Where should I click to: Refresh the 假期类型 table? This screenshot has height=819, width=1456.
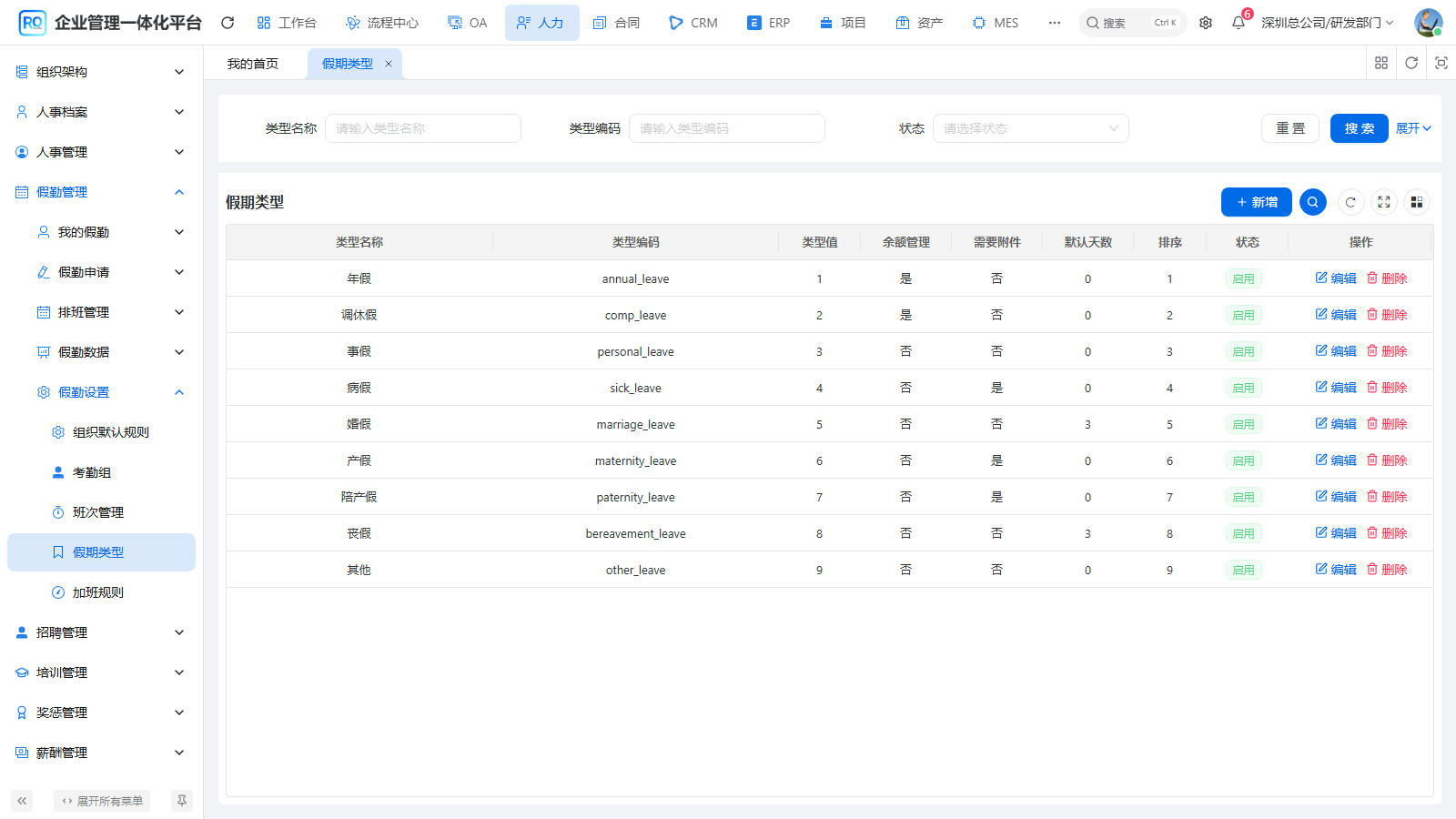click(1351, 202)
